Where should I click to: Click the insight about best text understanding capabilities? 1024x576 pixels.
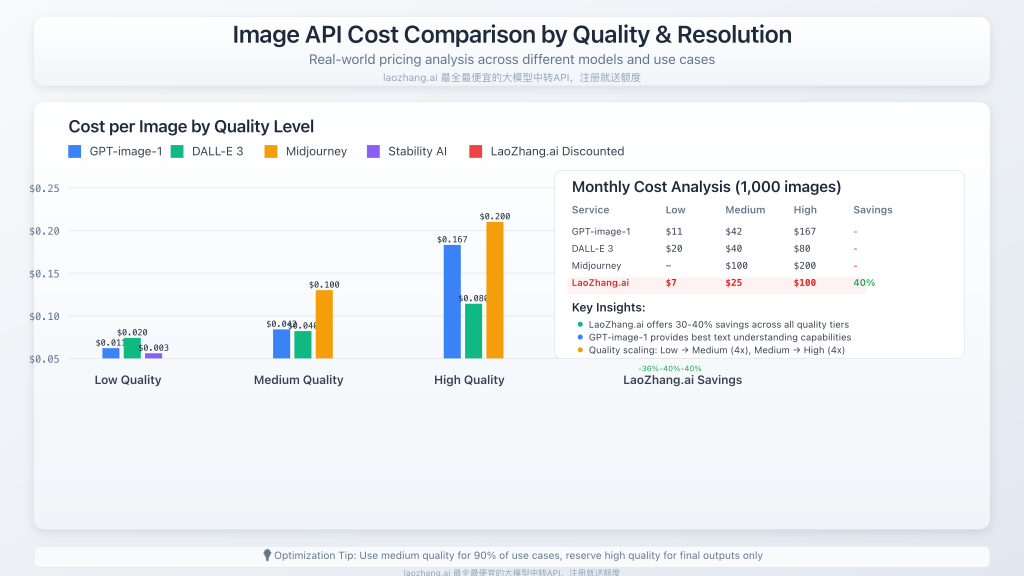(720, 338)
